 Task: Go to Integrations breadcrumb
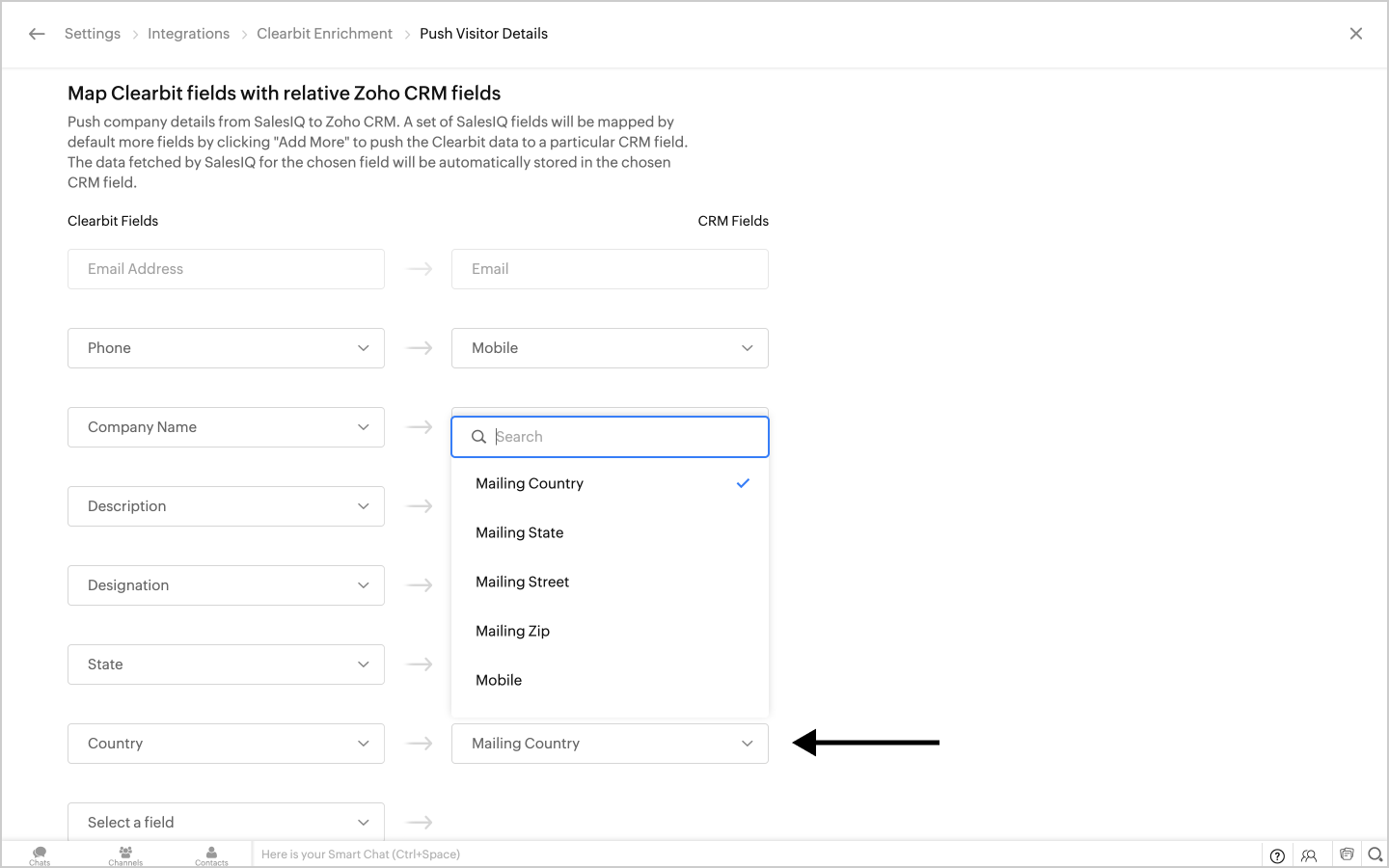[188, 34]
